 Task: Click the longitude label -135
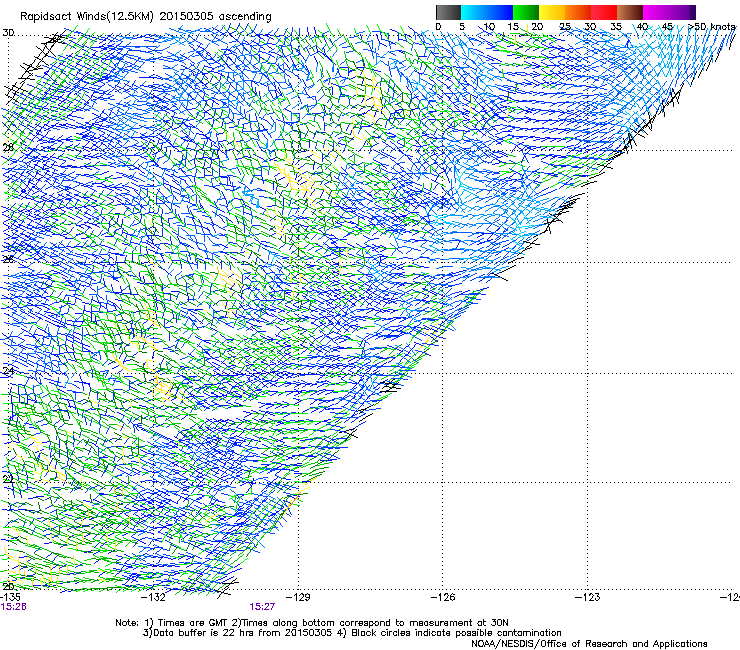[x=10, y=597]
